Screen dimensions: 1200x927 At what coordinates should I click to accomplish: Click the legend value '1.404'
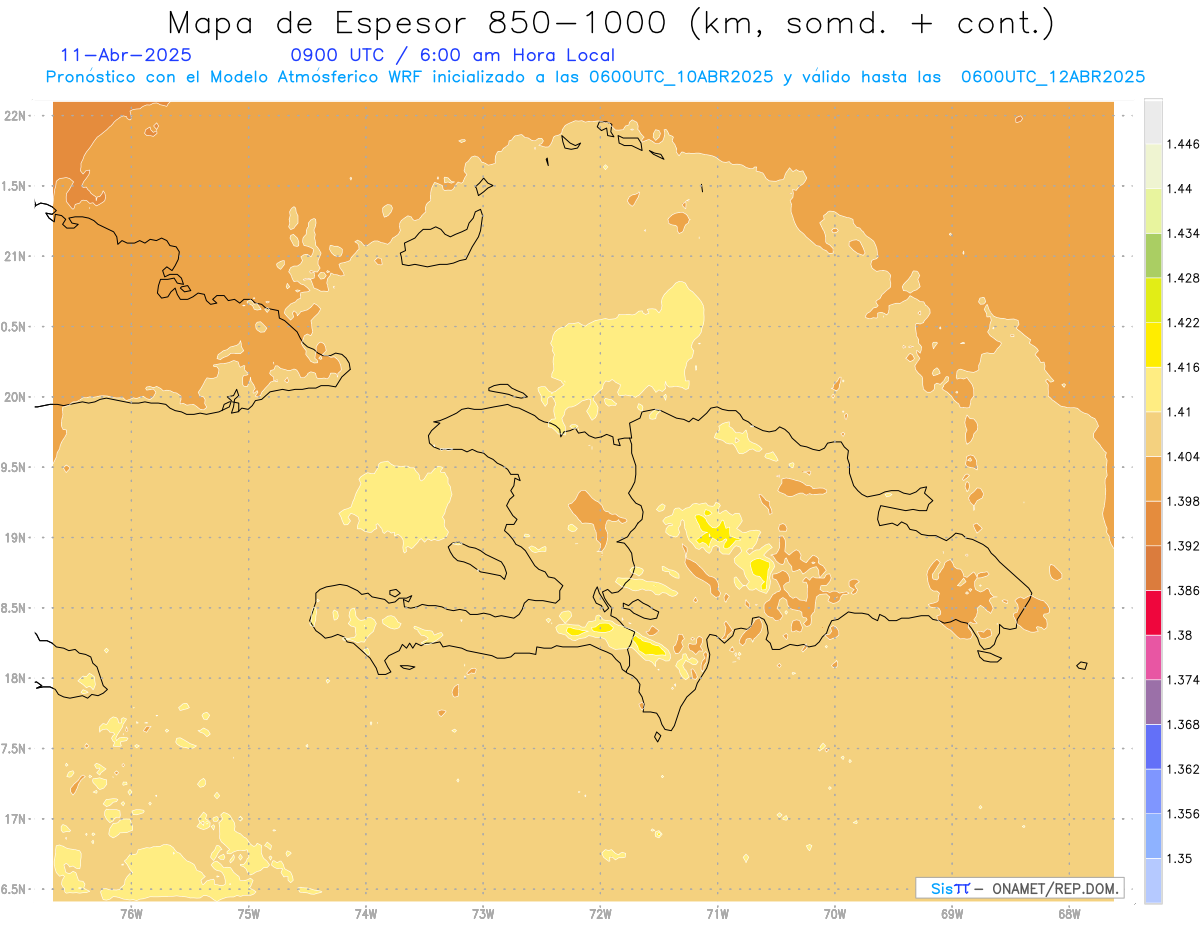click(1182, 456)
